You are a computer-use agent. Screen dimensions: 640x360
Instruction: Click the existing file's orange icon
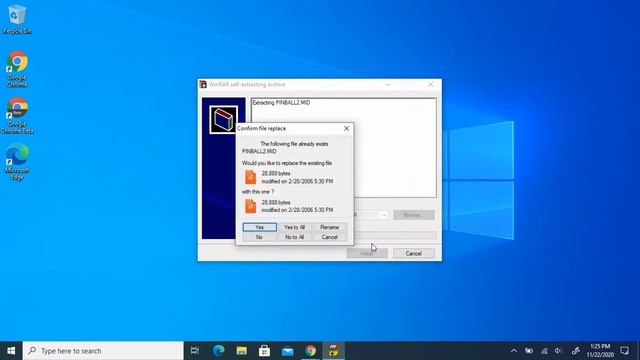250,178
